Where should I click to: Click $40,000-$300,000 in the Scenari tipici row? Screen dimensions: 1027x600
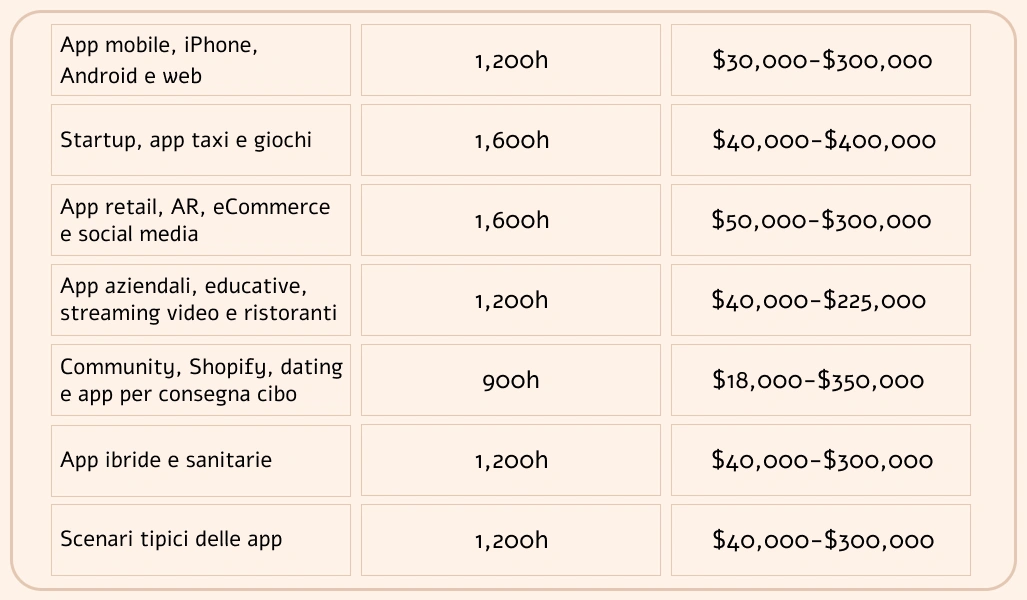tap(821, 540)
